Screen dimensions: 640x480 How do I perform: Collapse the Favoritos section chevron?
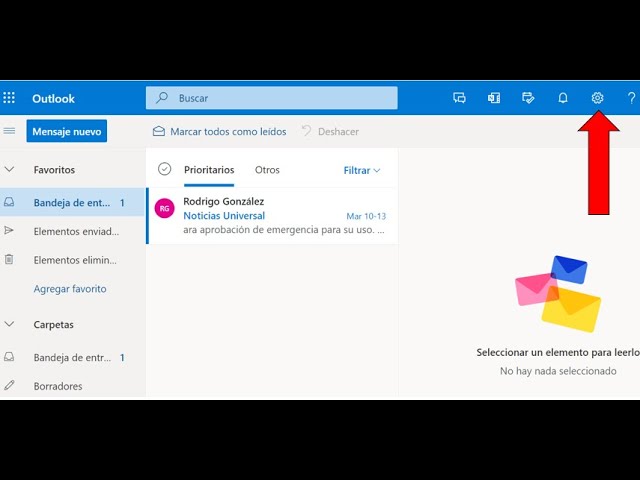click(9, 169)
